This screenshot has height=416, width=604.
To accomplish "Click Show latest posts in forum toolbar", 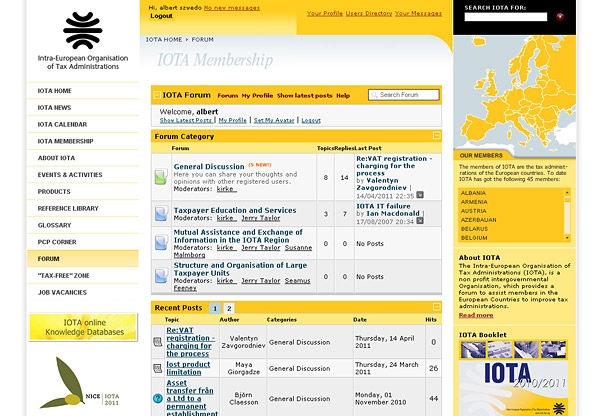I will [304, 96].
